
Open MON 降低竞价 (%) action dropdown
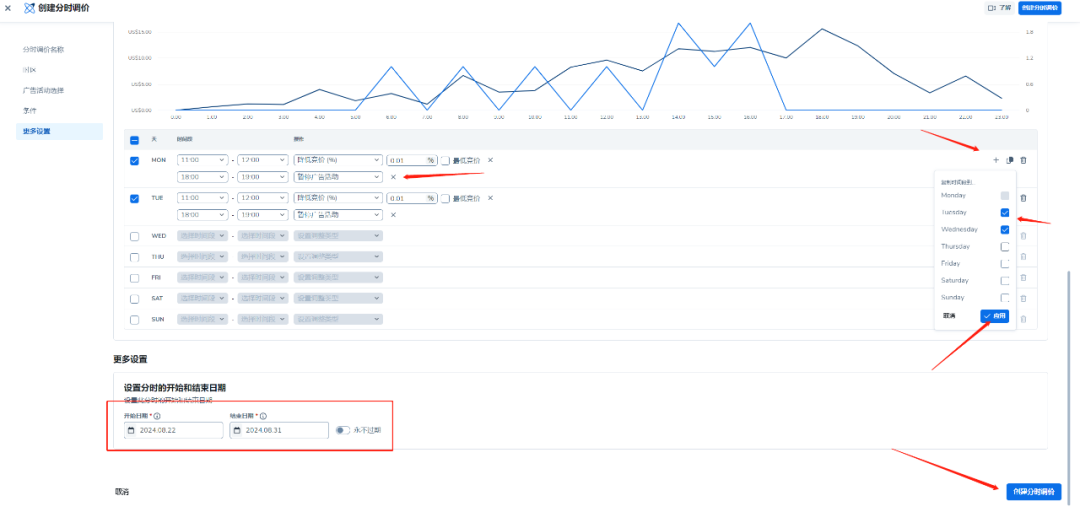338,160
